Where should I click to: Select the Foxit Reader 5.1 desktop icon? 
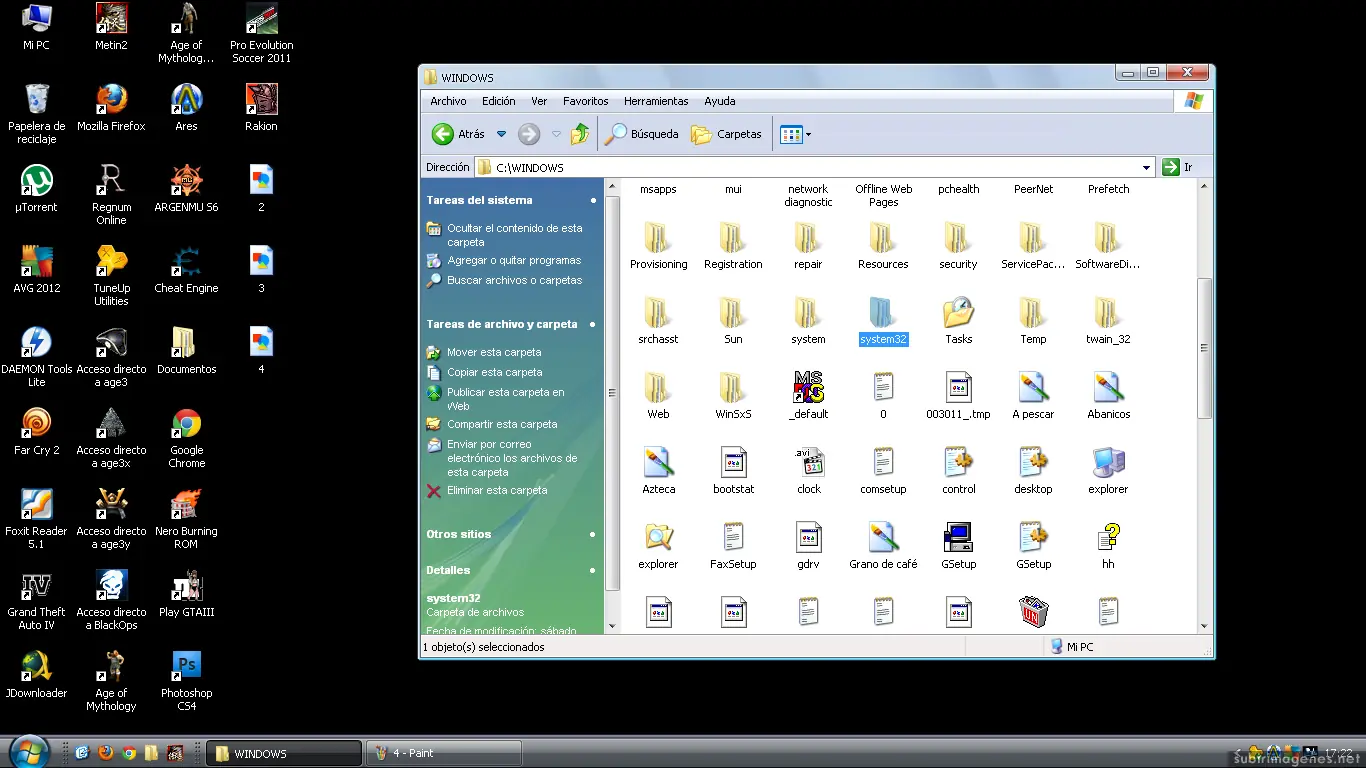(37, 519)
